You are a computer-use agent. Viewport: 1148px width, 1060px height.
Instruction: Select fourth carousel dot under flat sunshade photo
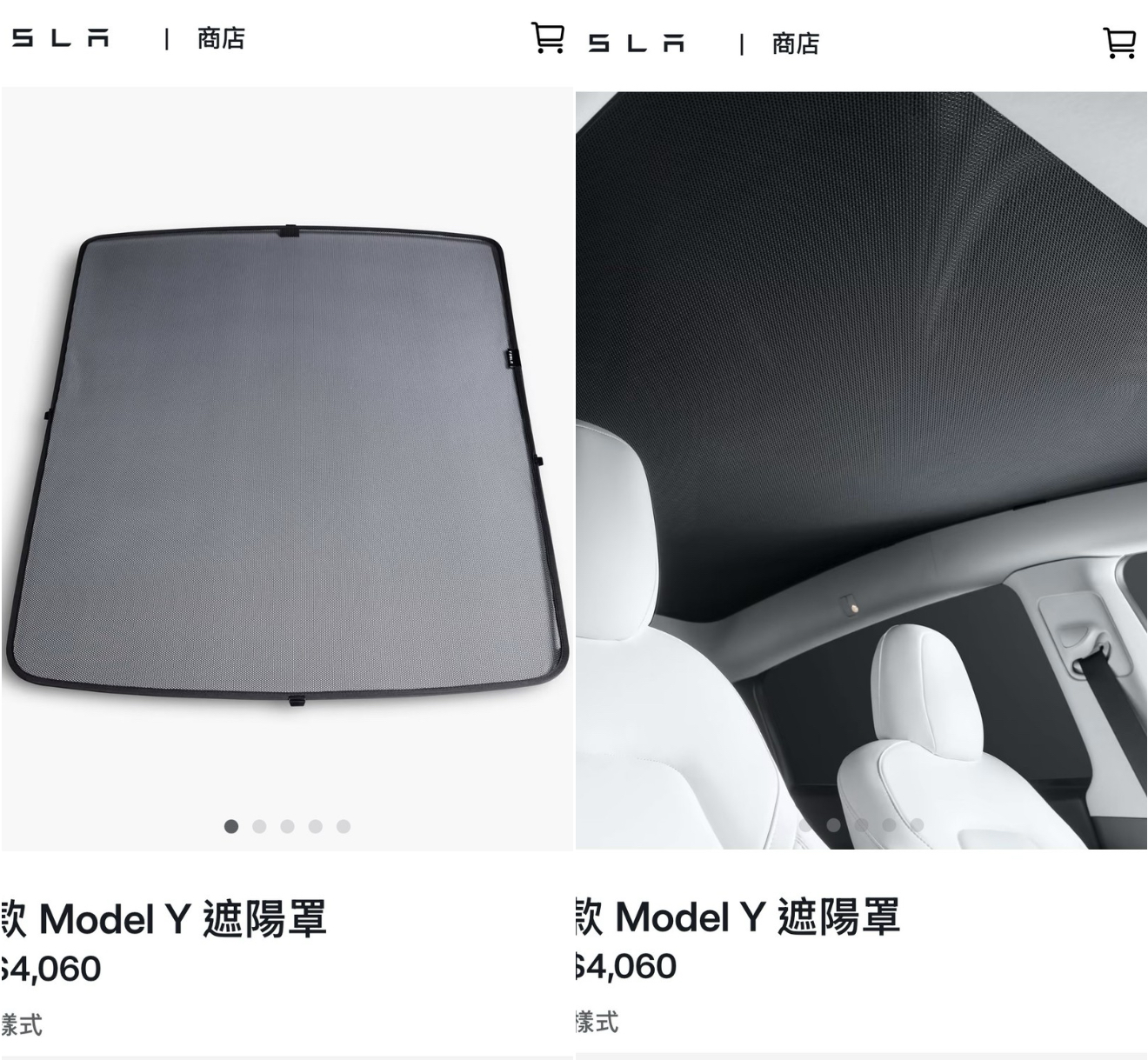tap(316, 826)
